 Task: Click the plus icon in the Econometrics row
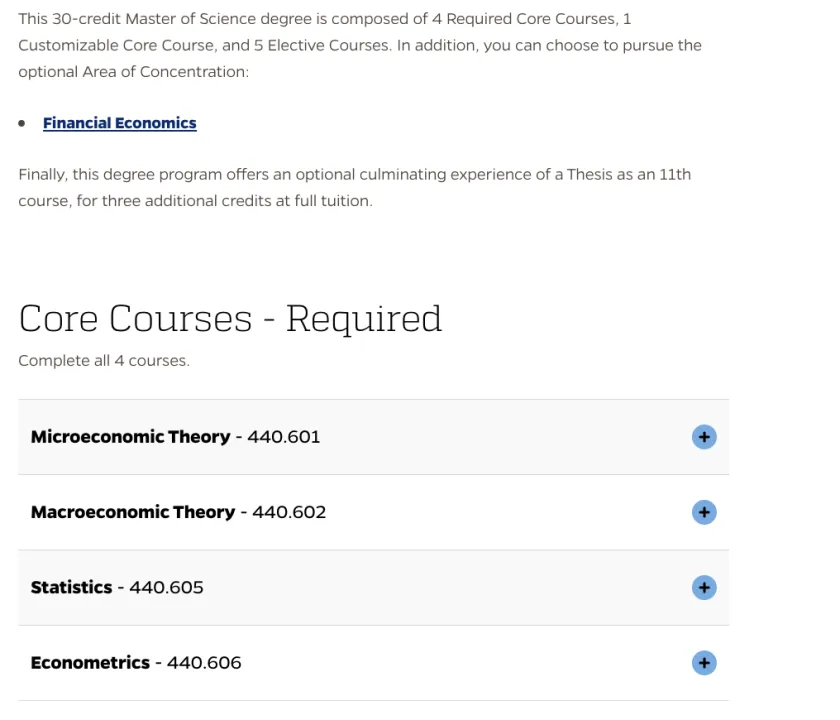(x=704, y=662)
